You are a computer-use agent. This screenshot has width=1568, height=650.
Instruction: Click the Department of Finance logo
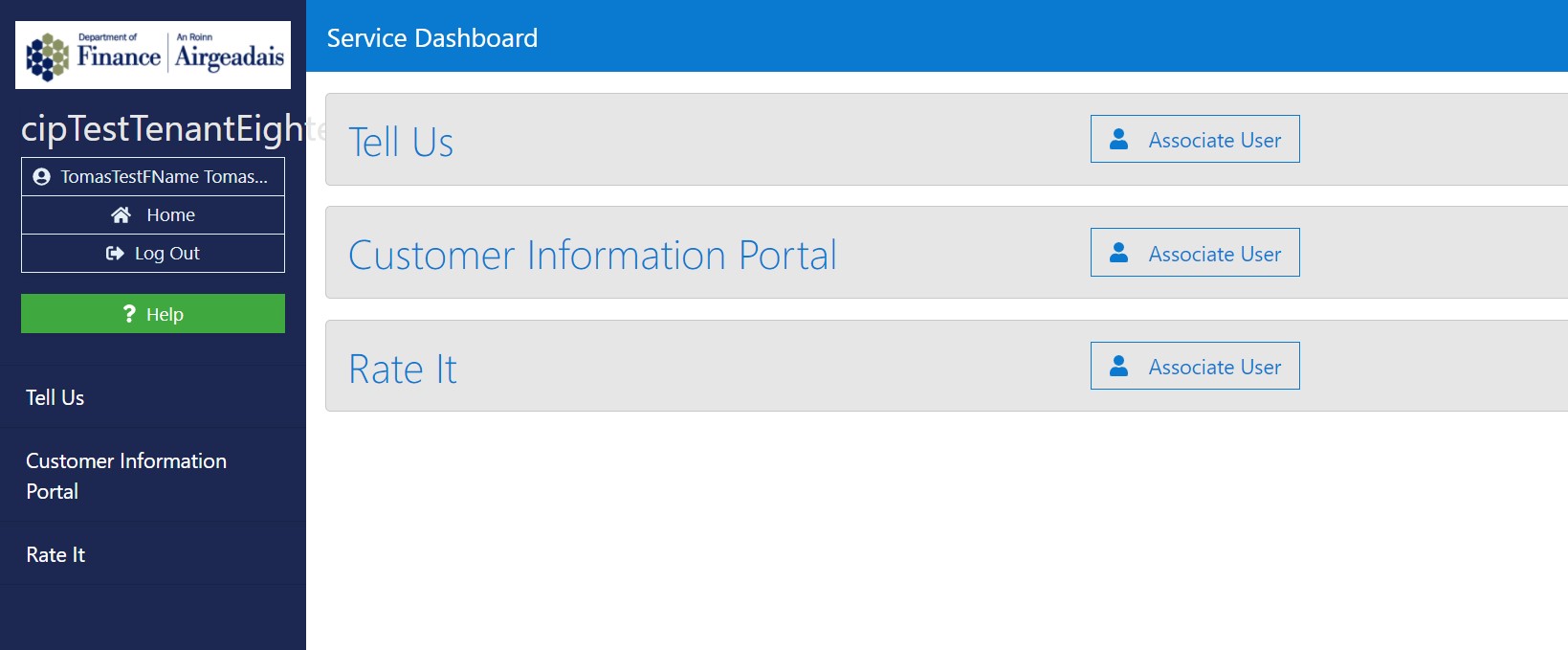(152, 55)
